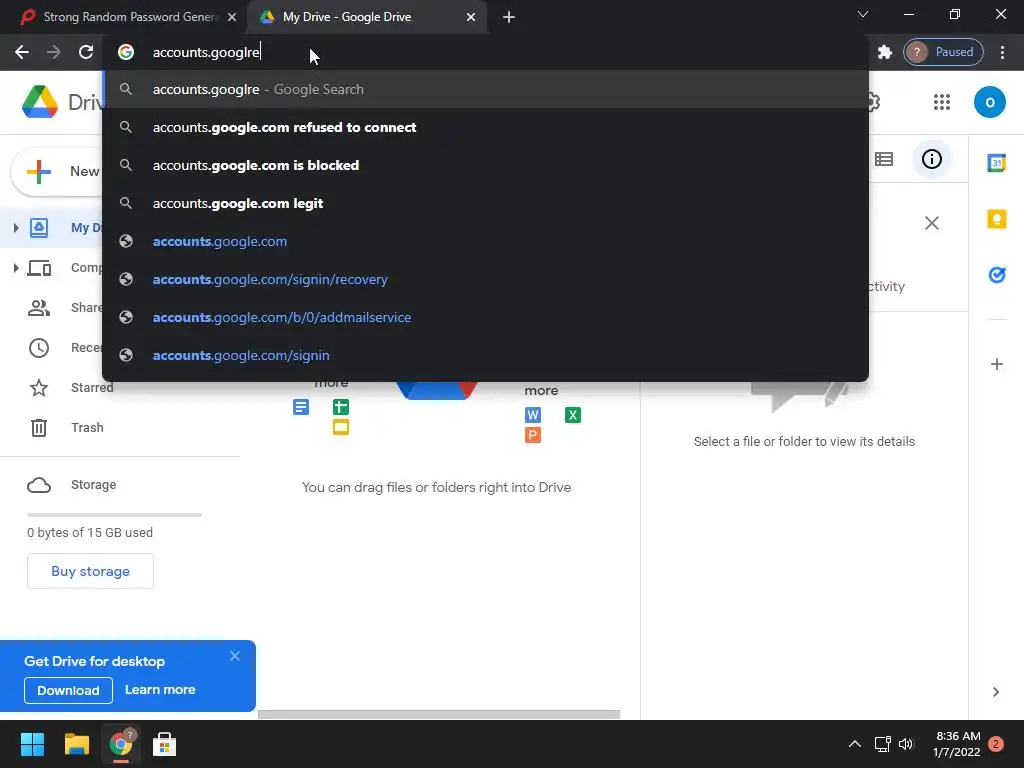The height and width of the screenshot is (768, 1024).
Task: Hide side panel with the chevron
Action: click(996, 692)
